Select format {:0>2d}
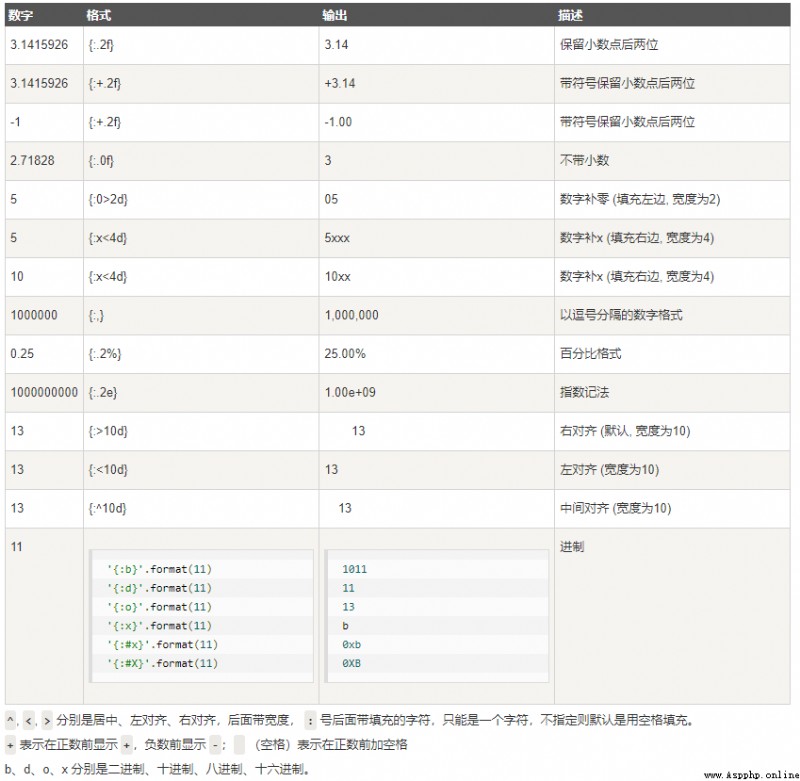 tap(108, 199)
